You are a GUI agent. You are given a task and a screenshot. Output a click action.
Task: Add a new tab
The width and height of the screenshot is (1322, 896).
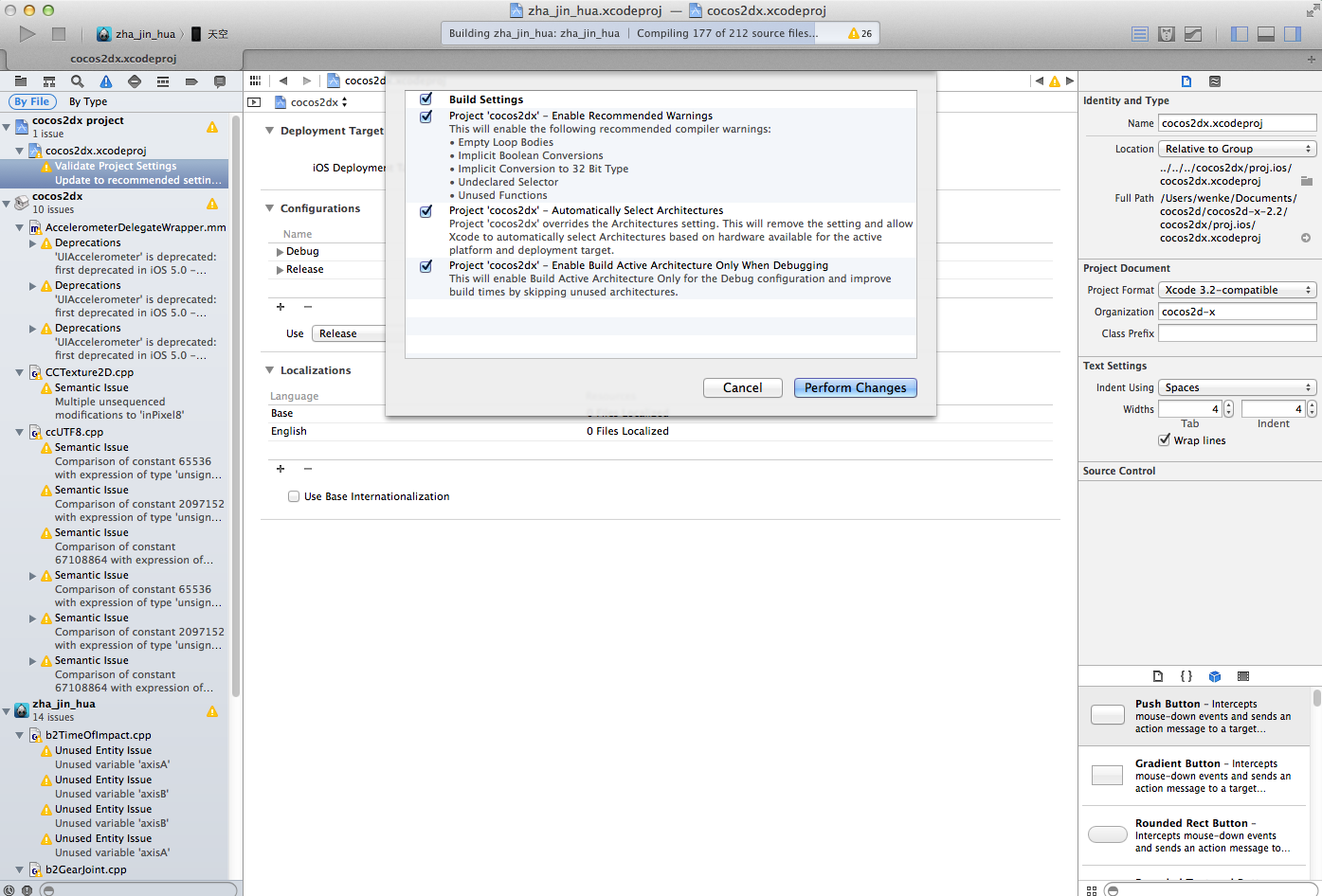(1312, 59)
